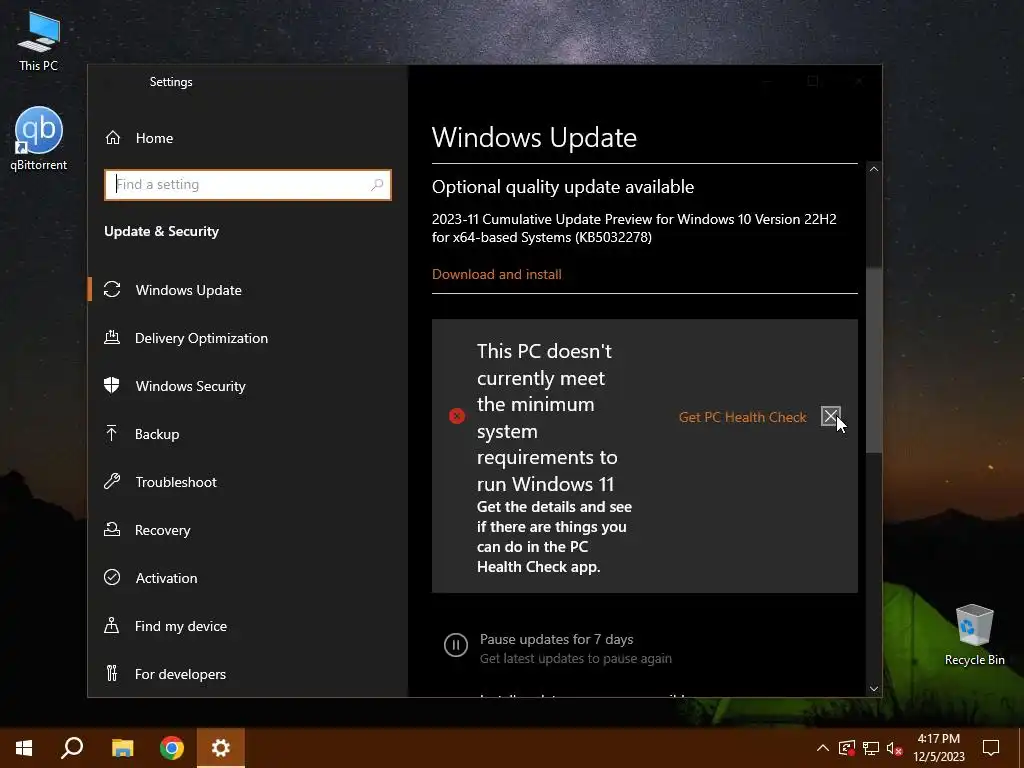1024x768 pixels.
Task: Click the This PC desktop icon
Action: click(39, 42)
